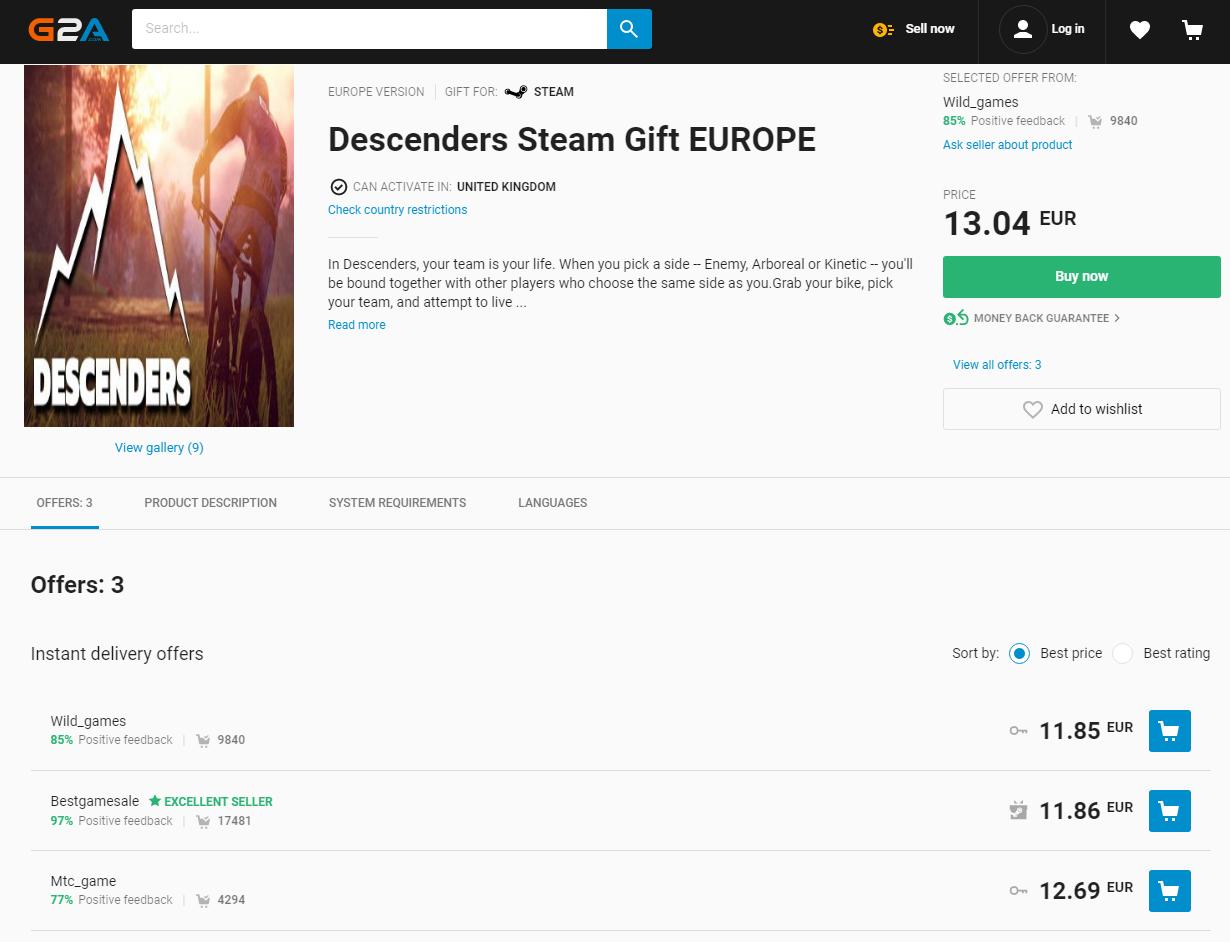Screen dimensions: 1230x942
Task: Expand the description with Read more
Action: pyautogui.click(x=356, y=324)
